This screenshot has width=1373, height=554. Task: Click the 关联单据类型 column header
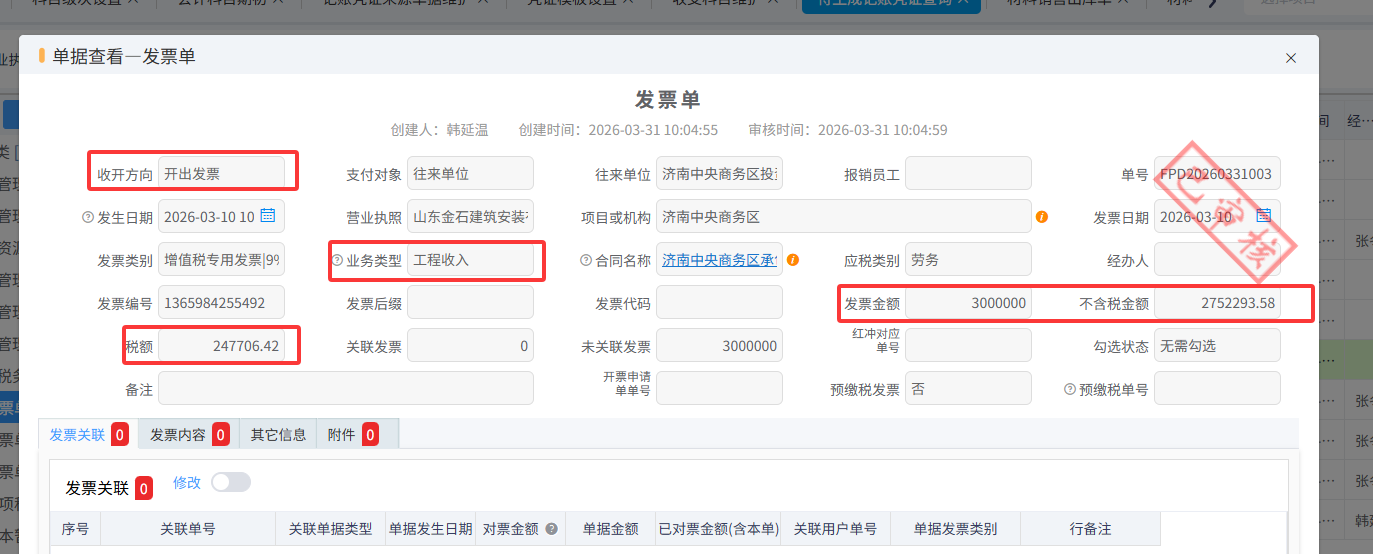point(330,528)
